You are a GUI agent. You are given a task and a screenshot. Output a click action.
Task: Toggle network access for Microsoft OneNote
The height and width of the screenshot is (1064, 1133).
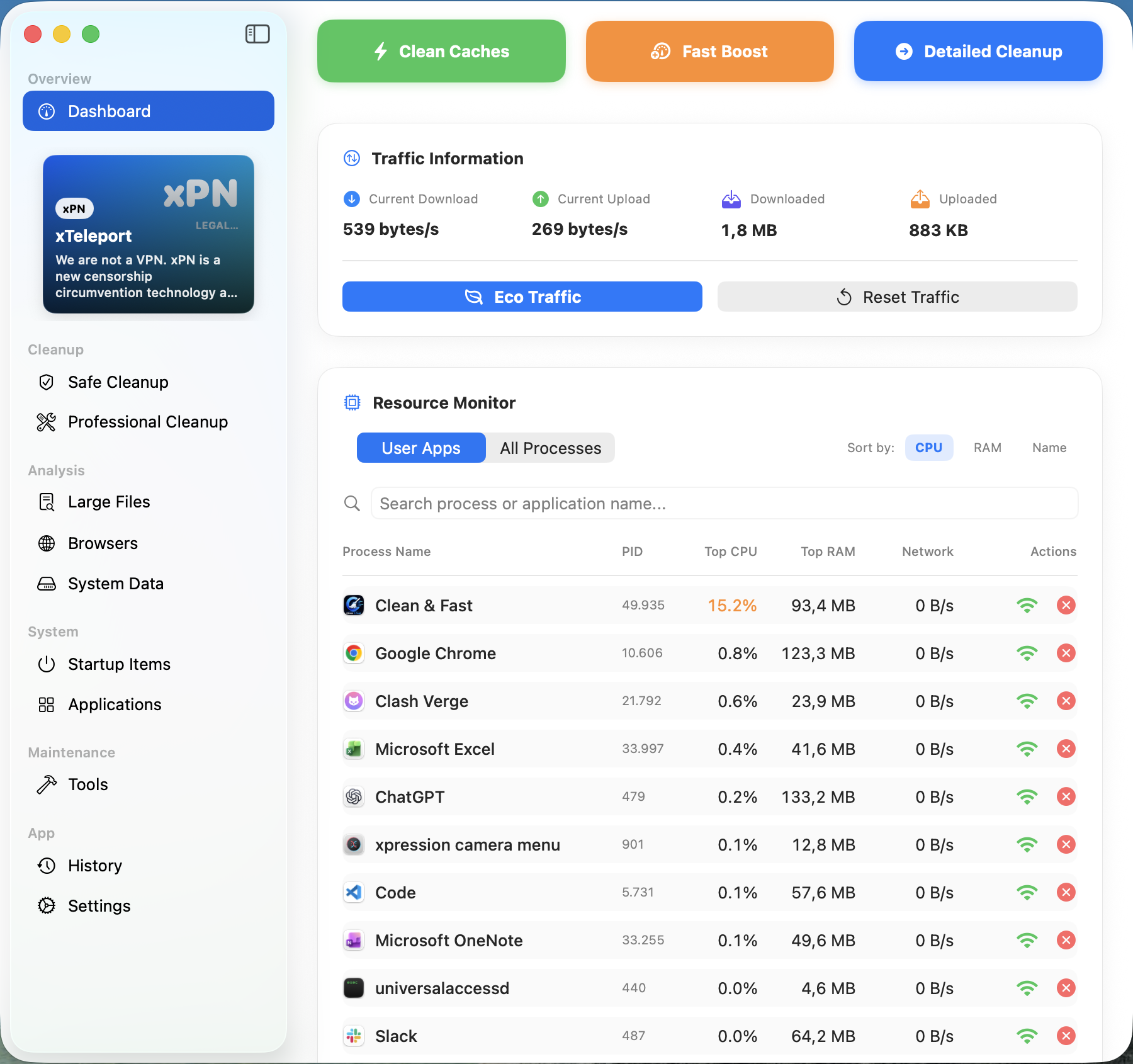[x=1027, y=941]
